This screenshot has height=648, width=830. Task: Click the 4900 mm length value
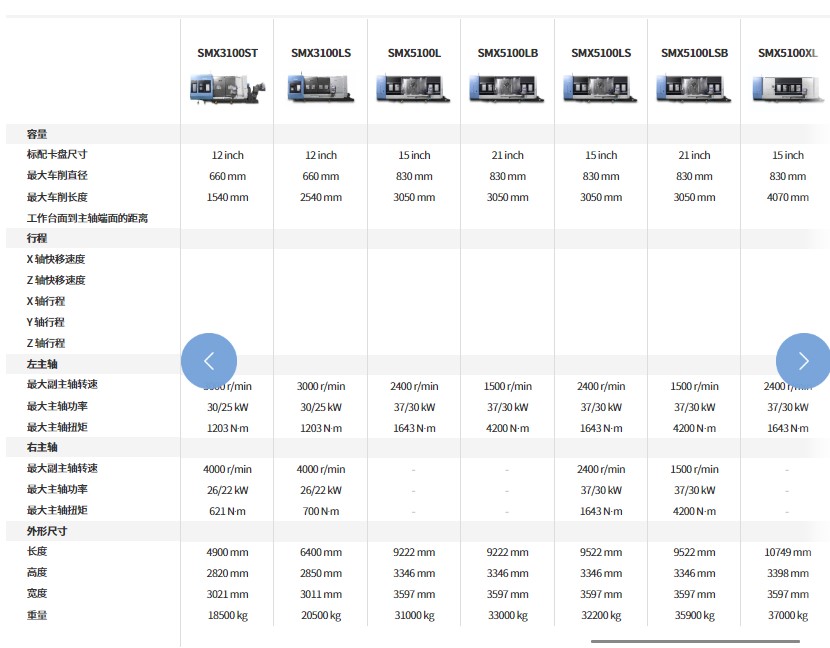click(x=228, y=552)
